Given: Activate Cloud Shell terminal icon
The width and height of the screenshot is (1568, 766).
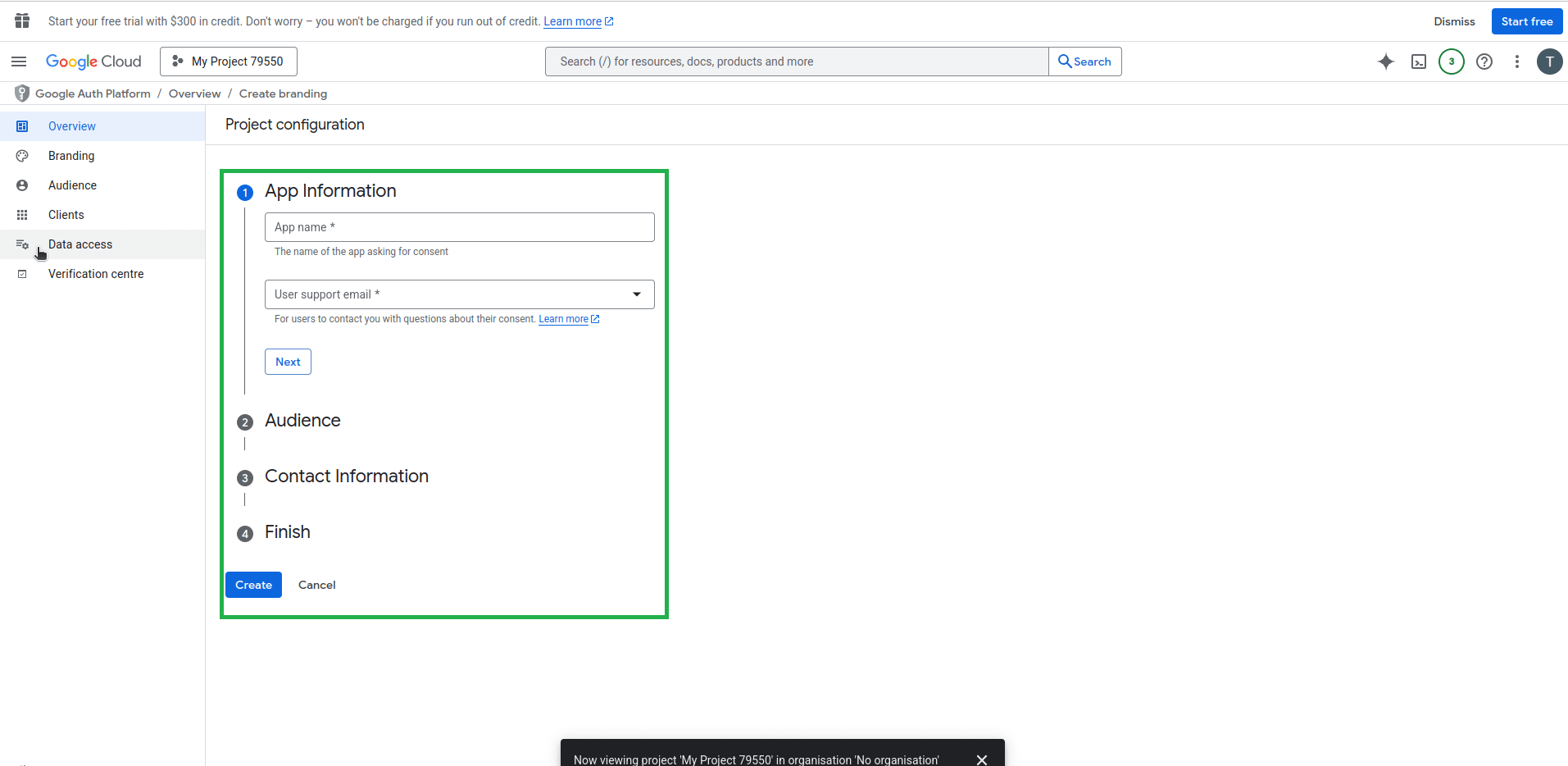Looking at the screenshot, I should [1418, 62].
